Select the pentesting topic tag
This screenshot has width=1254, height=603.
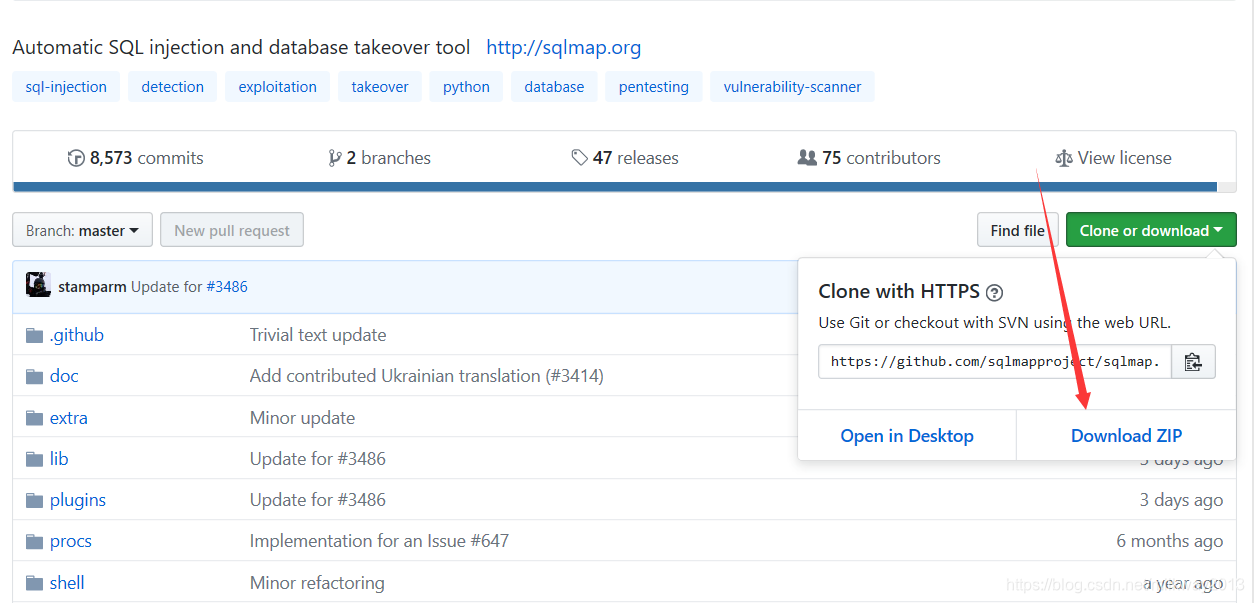coord(653,87)
